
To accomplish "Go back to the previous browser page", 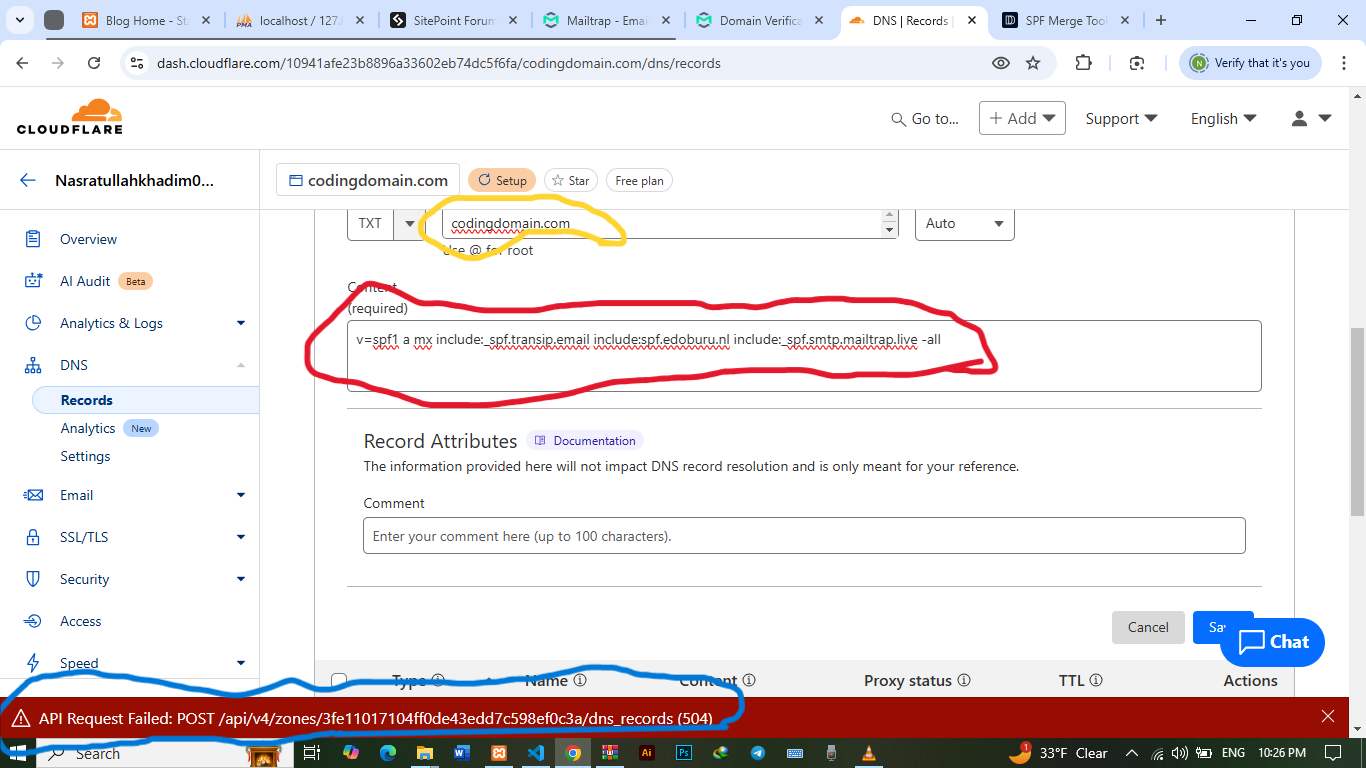I will coord(23,63).
